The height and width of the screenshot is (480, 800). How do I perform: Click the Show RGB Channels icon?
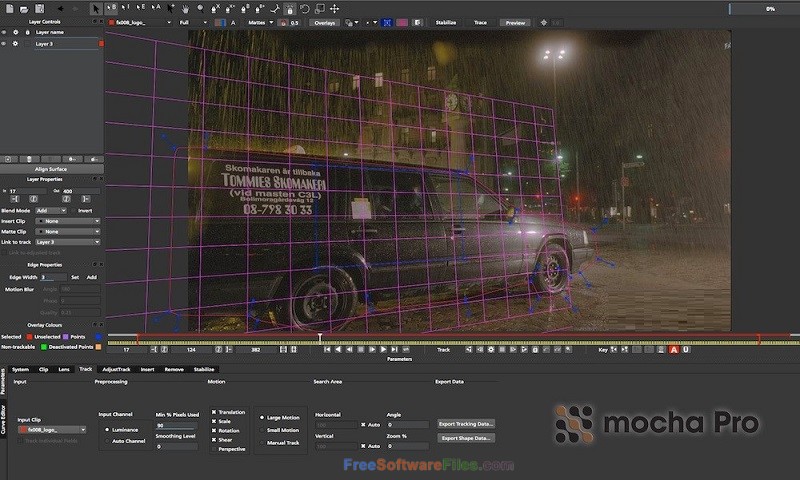coord(220,22)
